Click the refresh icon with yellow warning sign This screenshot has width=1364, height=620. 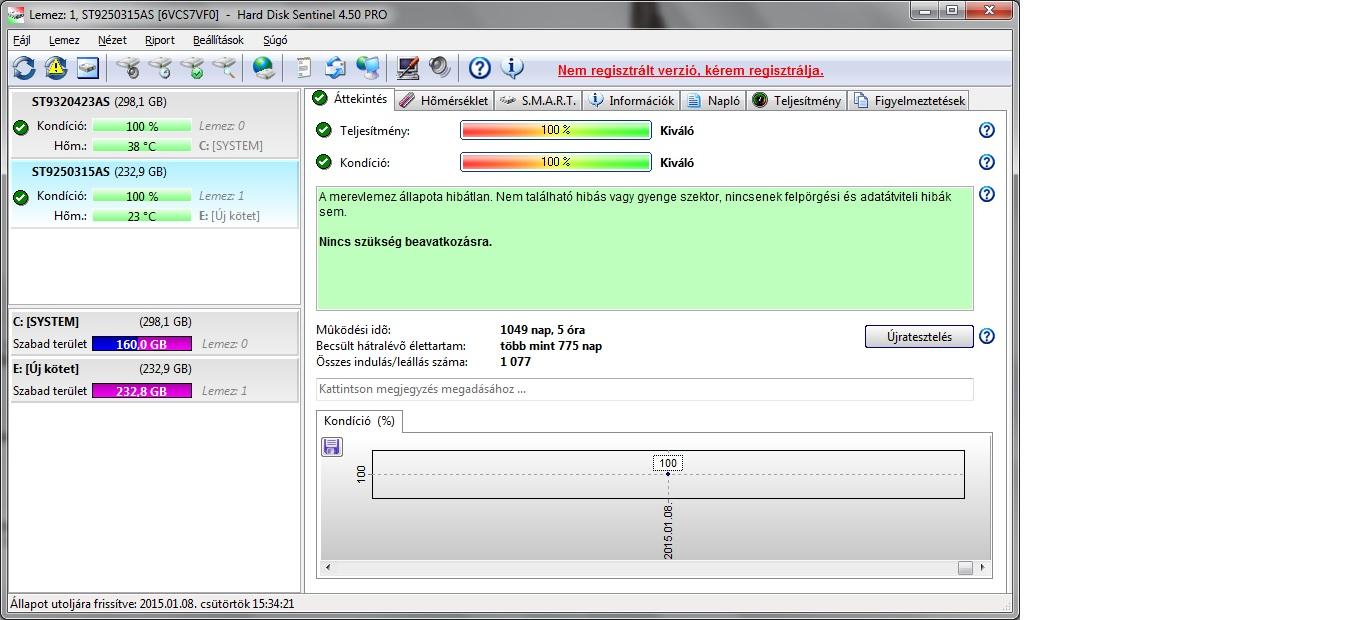coord(56,68)
